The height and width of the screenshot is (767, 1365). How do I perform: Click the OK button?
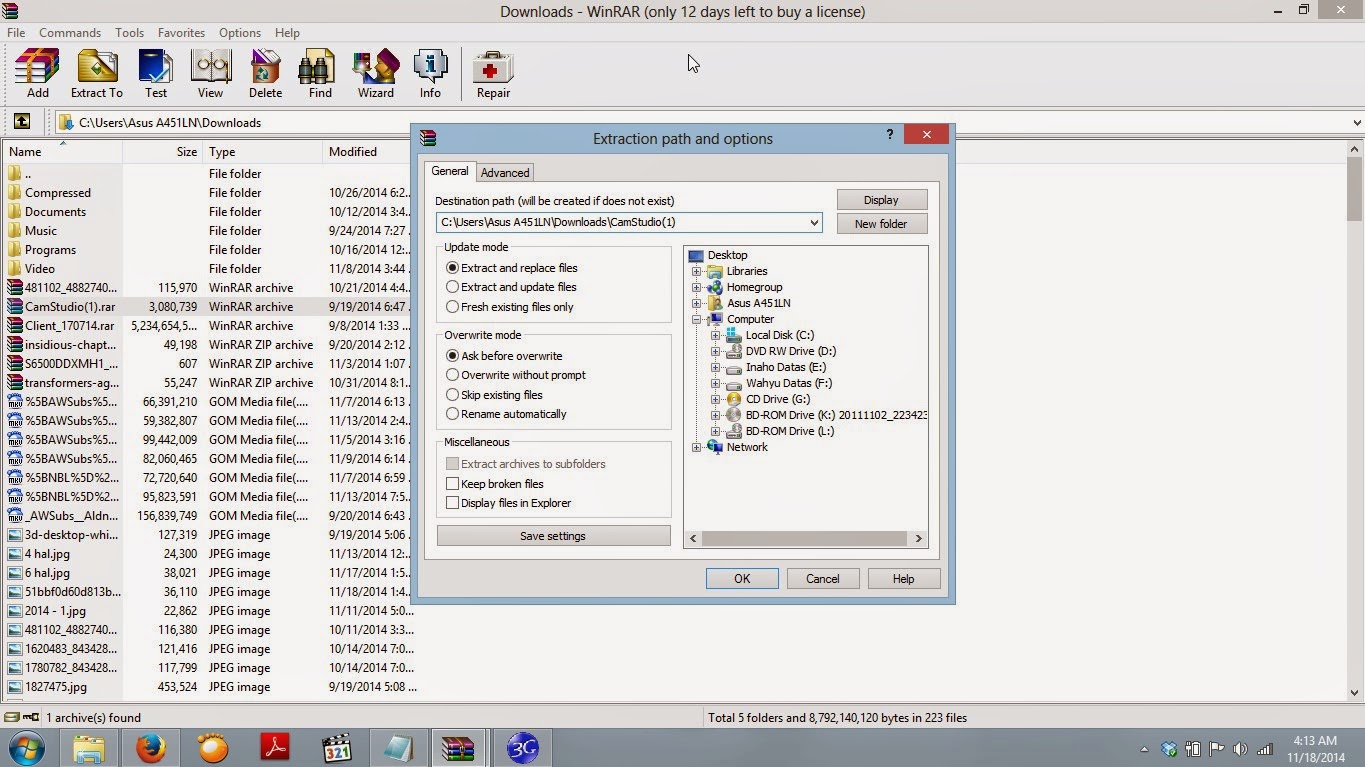742,578
